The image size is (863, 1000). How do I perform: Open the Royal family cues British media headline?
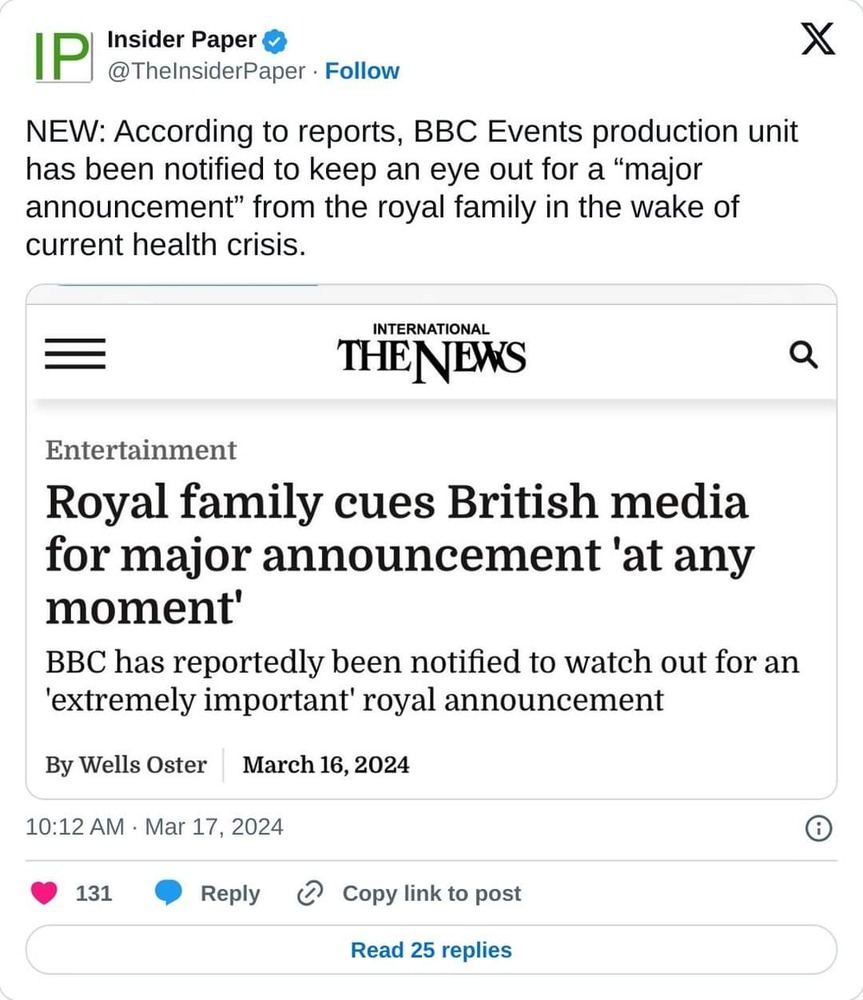click(397, 552)
